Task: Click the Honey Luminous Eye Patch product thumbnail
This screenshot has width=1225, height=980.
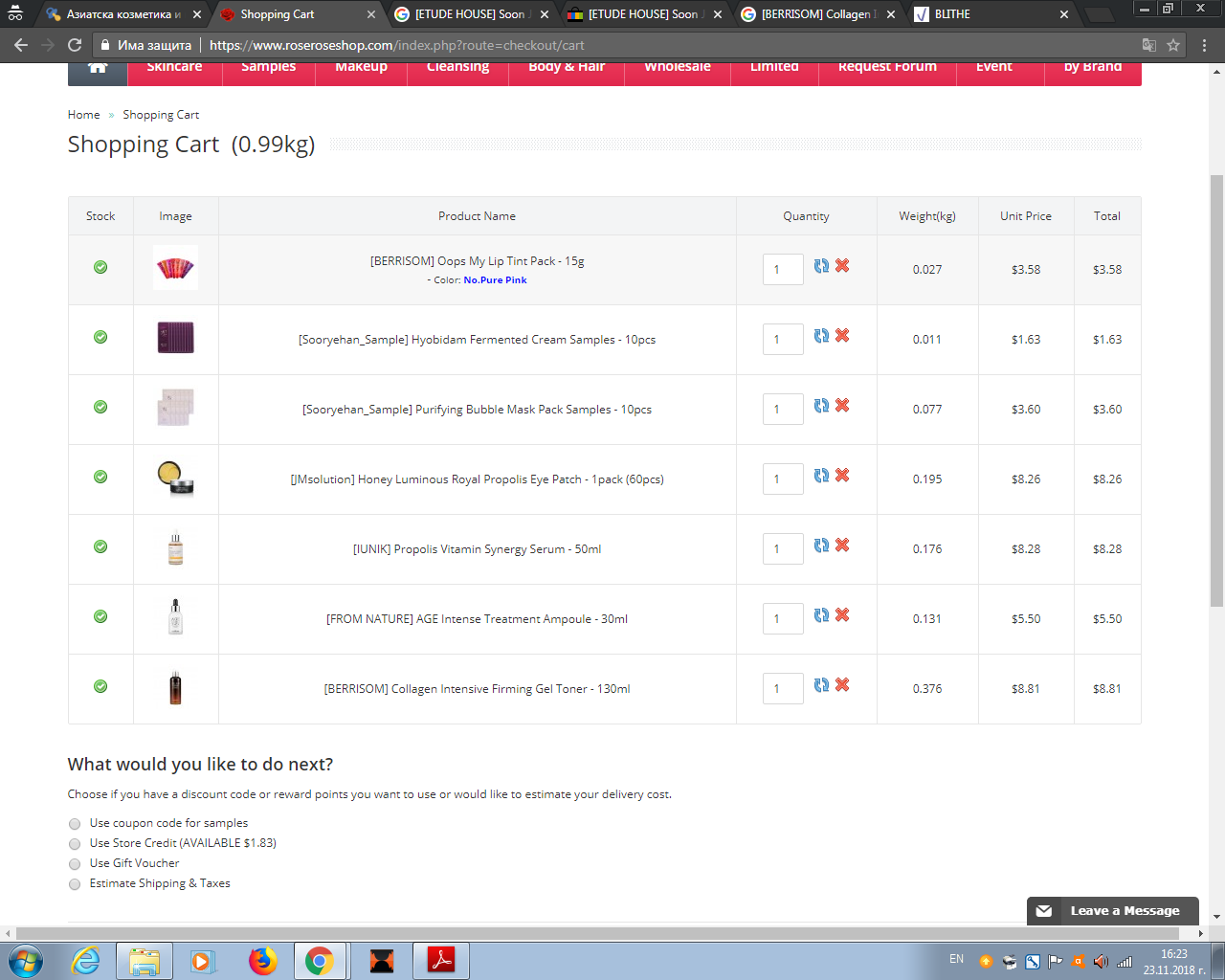Action: (x=175, y=478)
